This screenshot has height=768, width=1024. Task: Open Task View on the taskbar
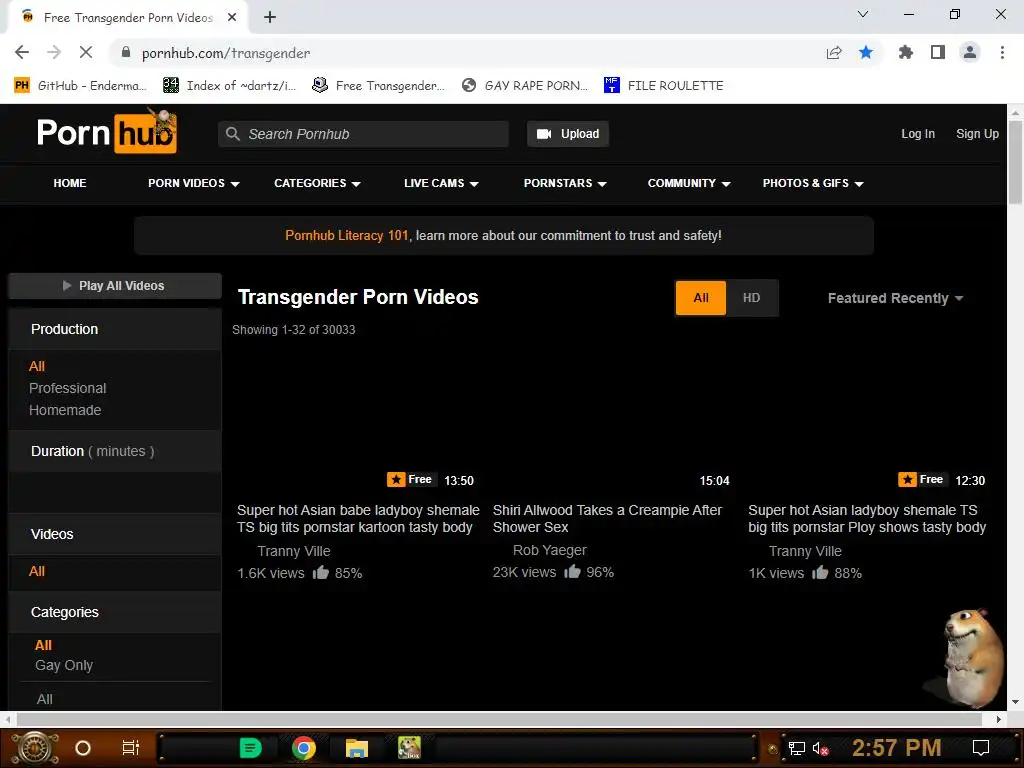131,748
